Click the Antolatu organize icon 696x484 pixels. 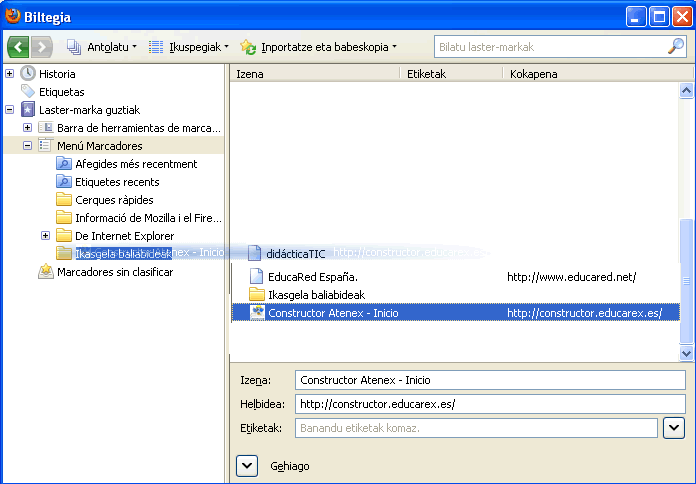click(74, 47)
